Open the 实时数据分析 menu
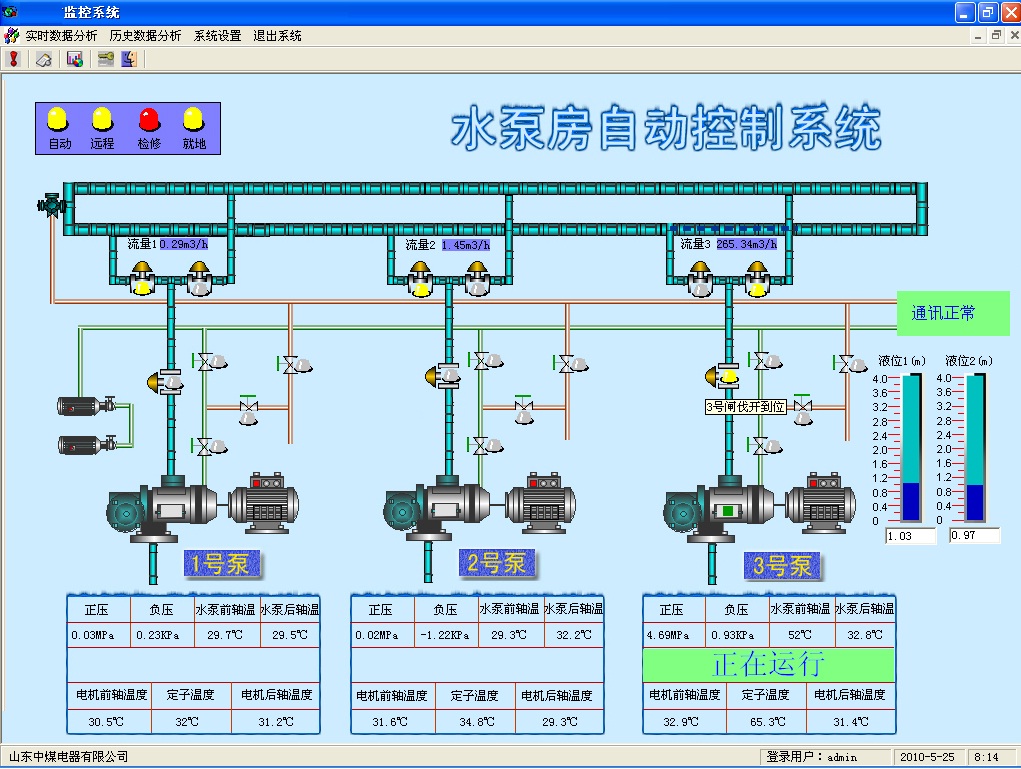 (x=61, y=36)
